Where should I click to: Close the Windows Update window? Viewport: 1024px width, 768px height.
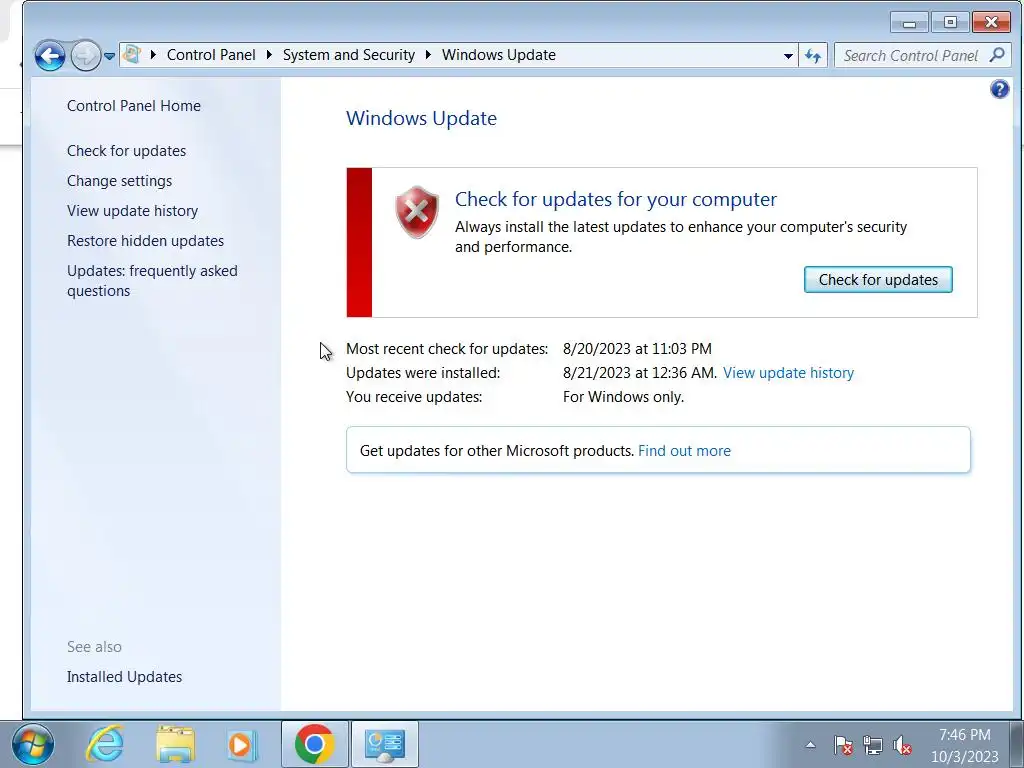tap(991, 23)
